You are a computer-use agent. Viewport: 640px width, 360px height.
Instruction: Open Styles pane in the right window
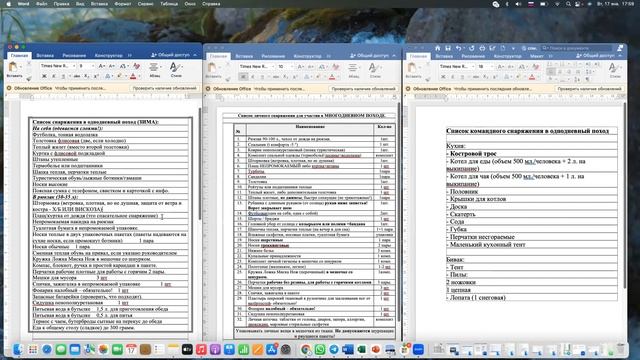[615, 69]
